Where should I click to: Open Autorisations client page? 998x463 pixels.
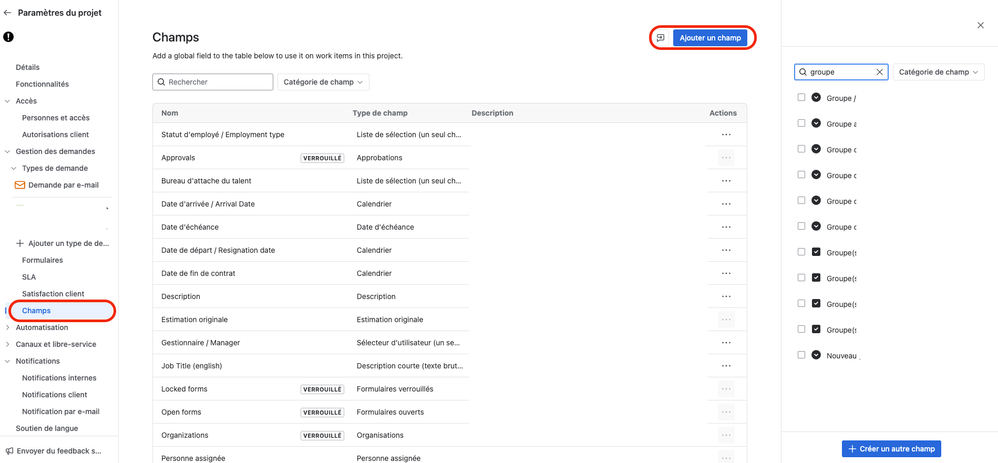55,134
